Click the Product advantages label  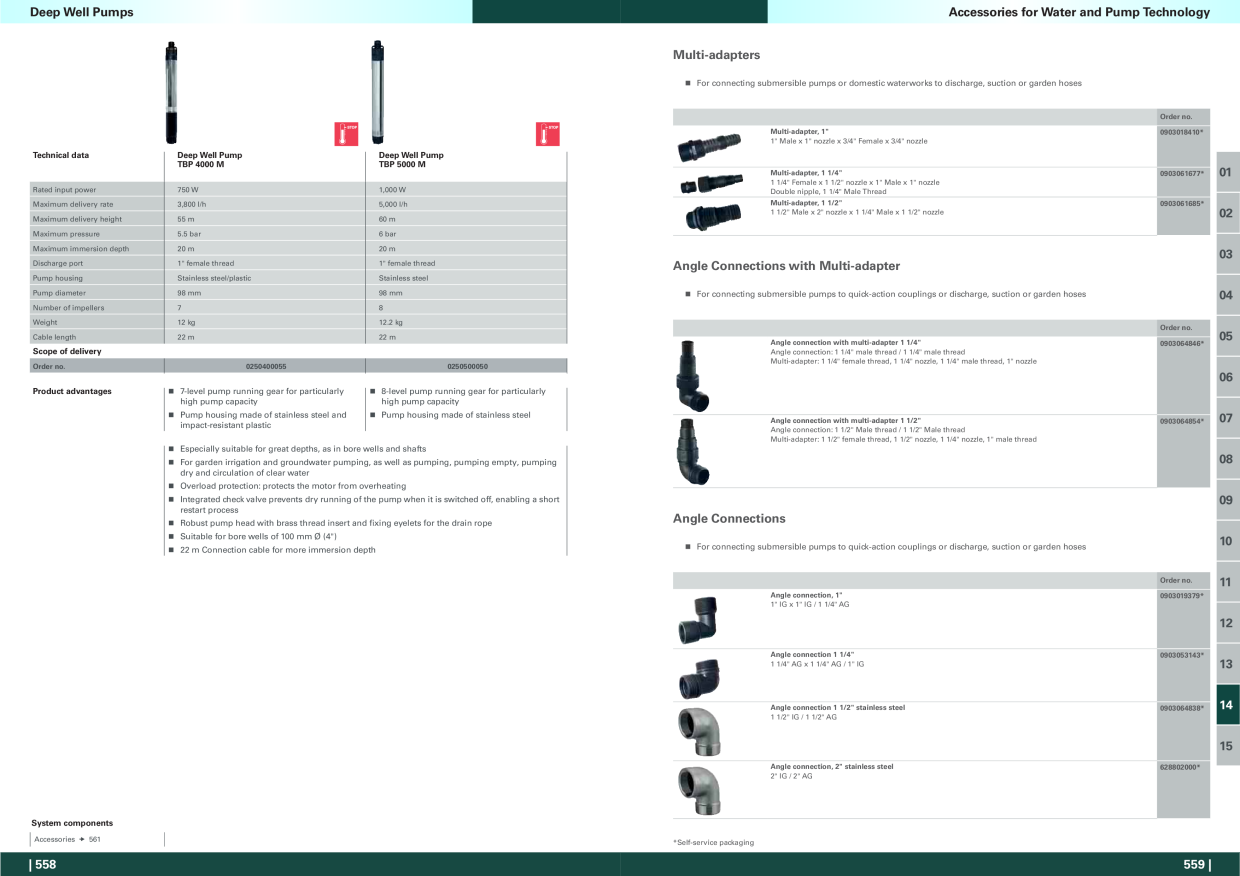pyautogui.click(x=72, y=392)
